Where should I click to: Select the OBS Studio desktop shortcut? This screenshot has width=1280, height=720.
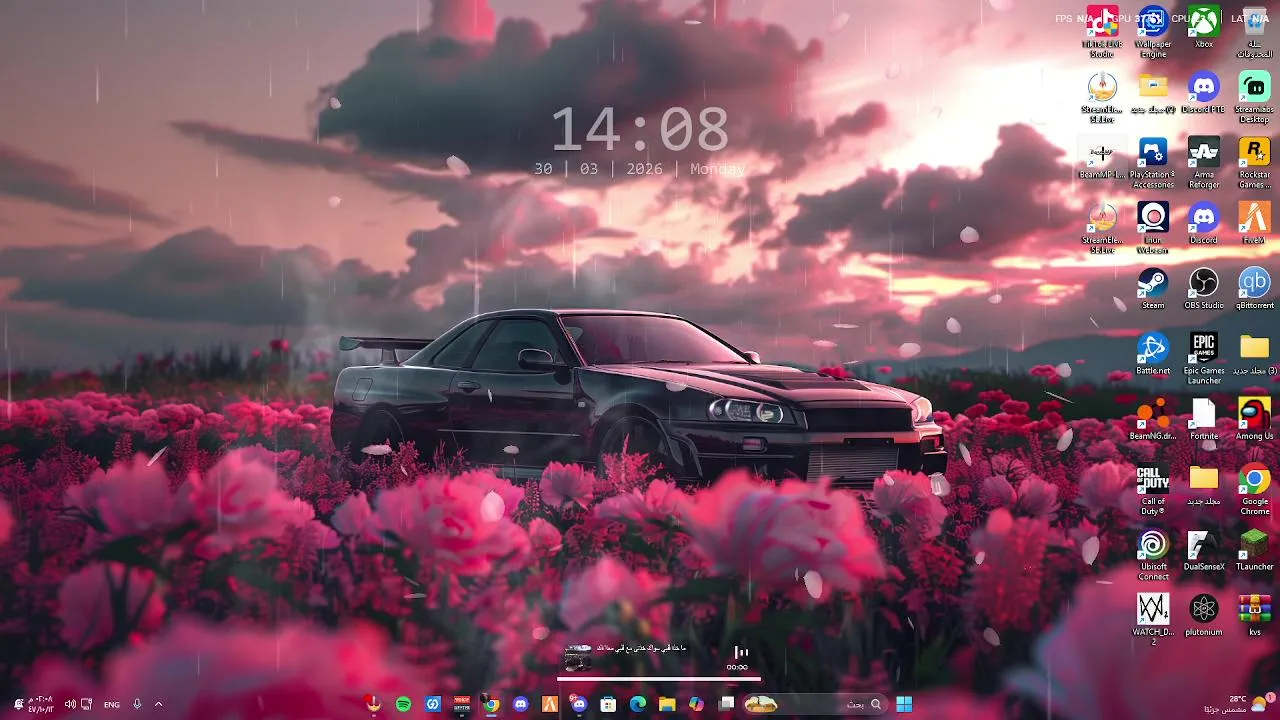(1204, 288)
